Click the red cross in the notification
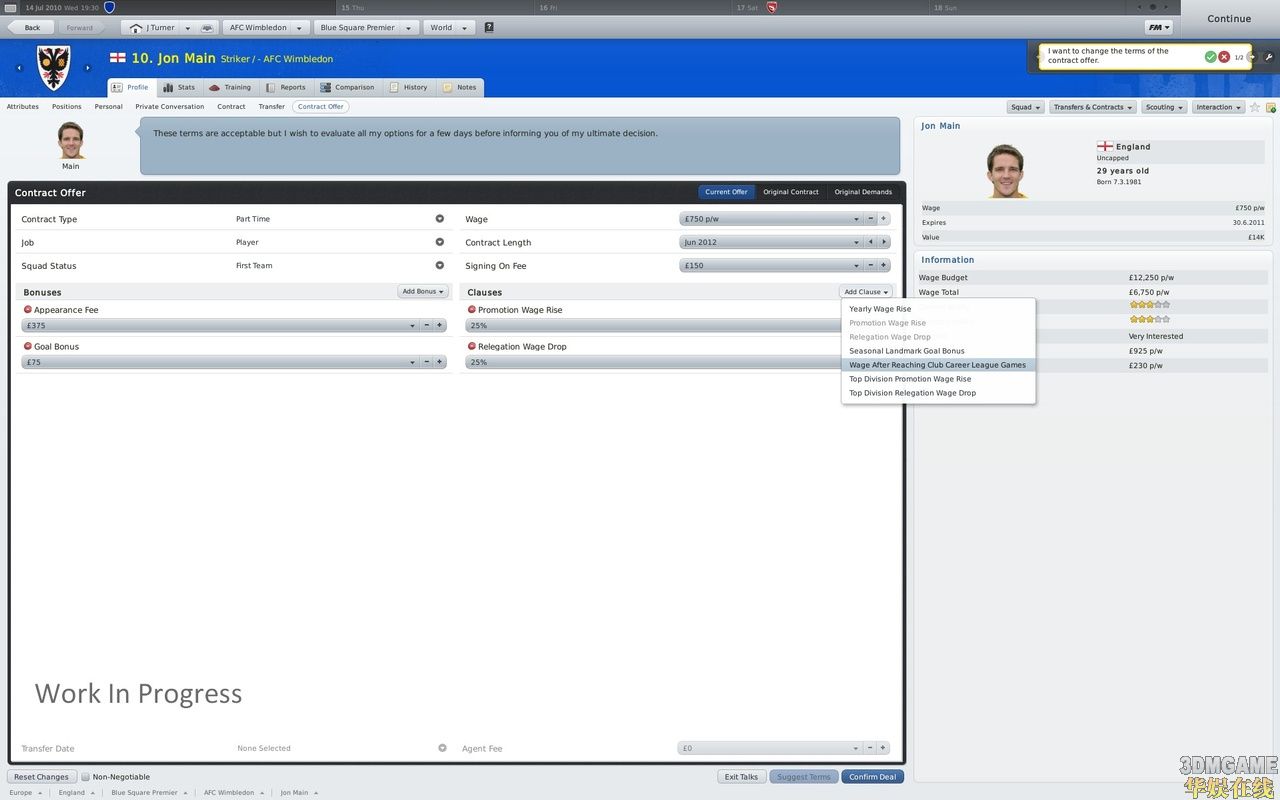This screenshot has width=1280, height=800. pos(1223,57)
